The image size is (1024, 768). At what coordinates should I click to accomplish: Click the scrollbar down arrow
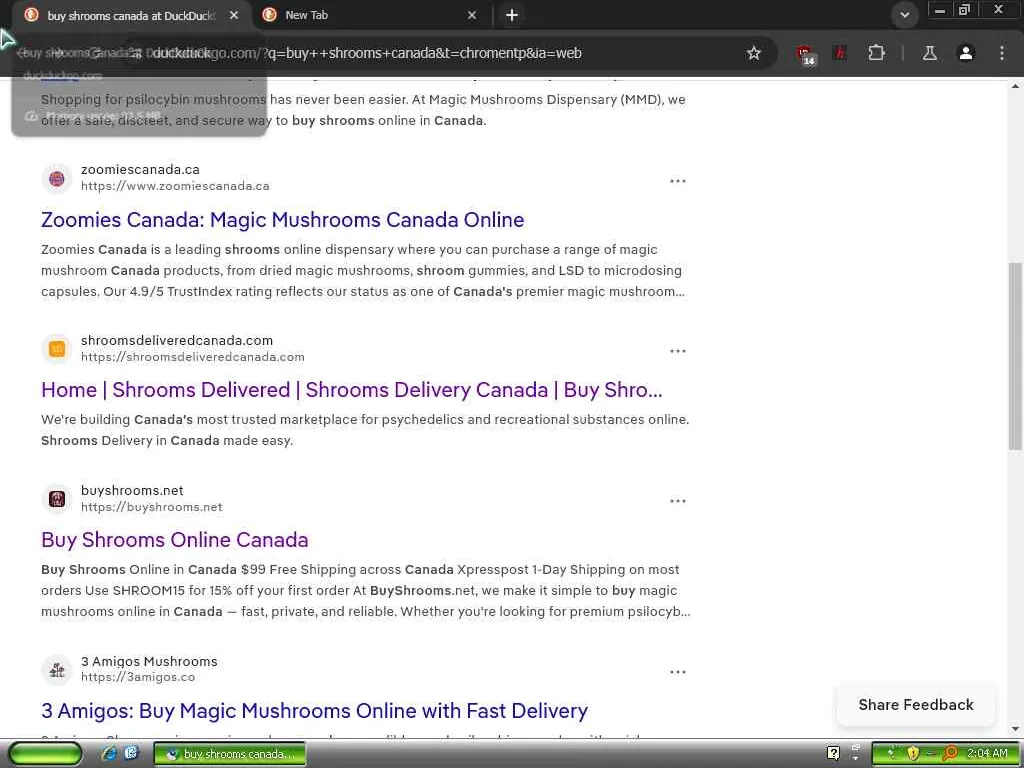coord(1015,729)
